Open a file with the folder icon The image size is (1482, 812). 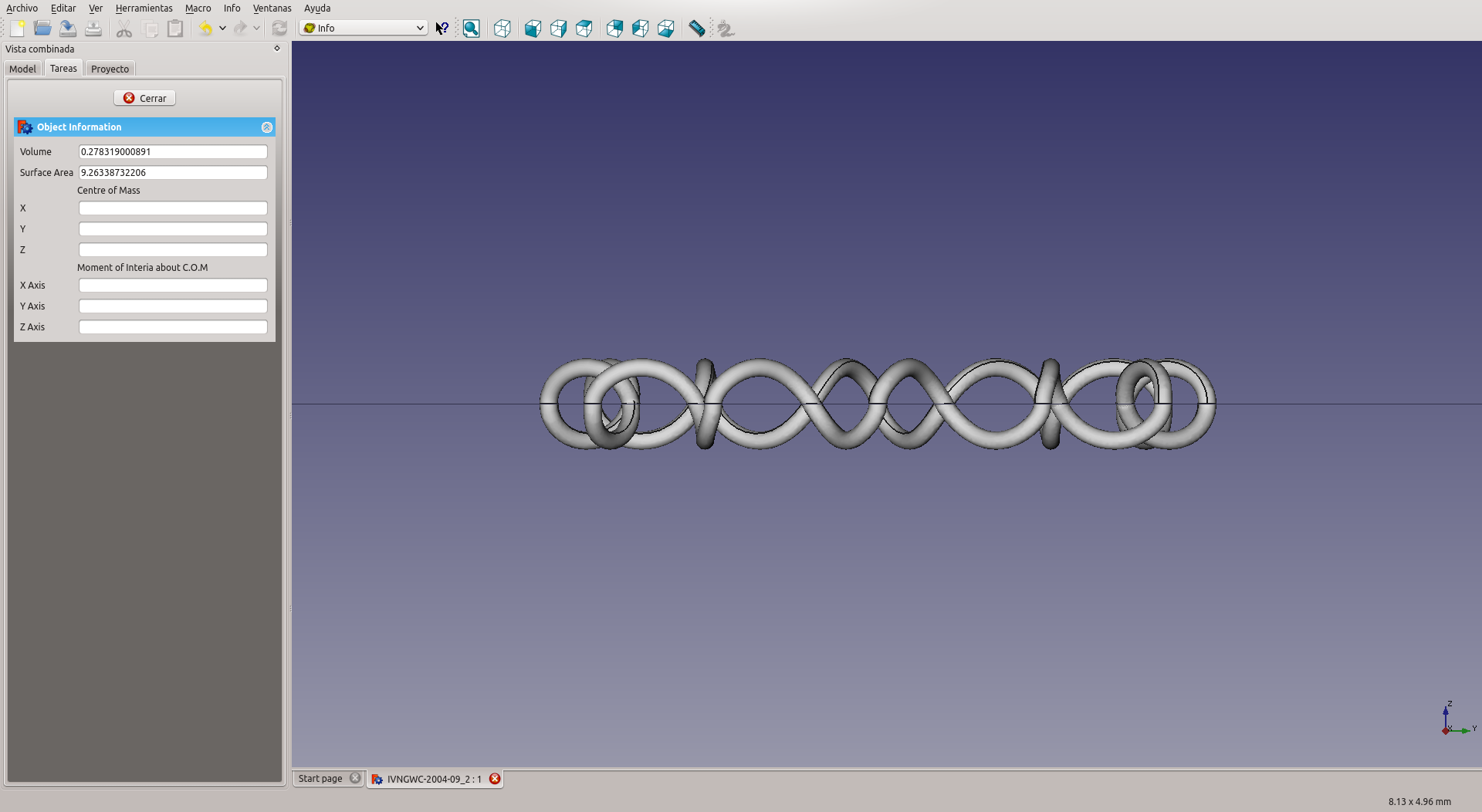click(x=42, y=29)
